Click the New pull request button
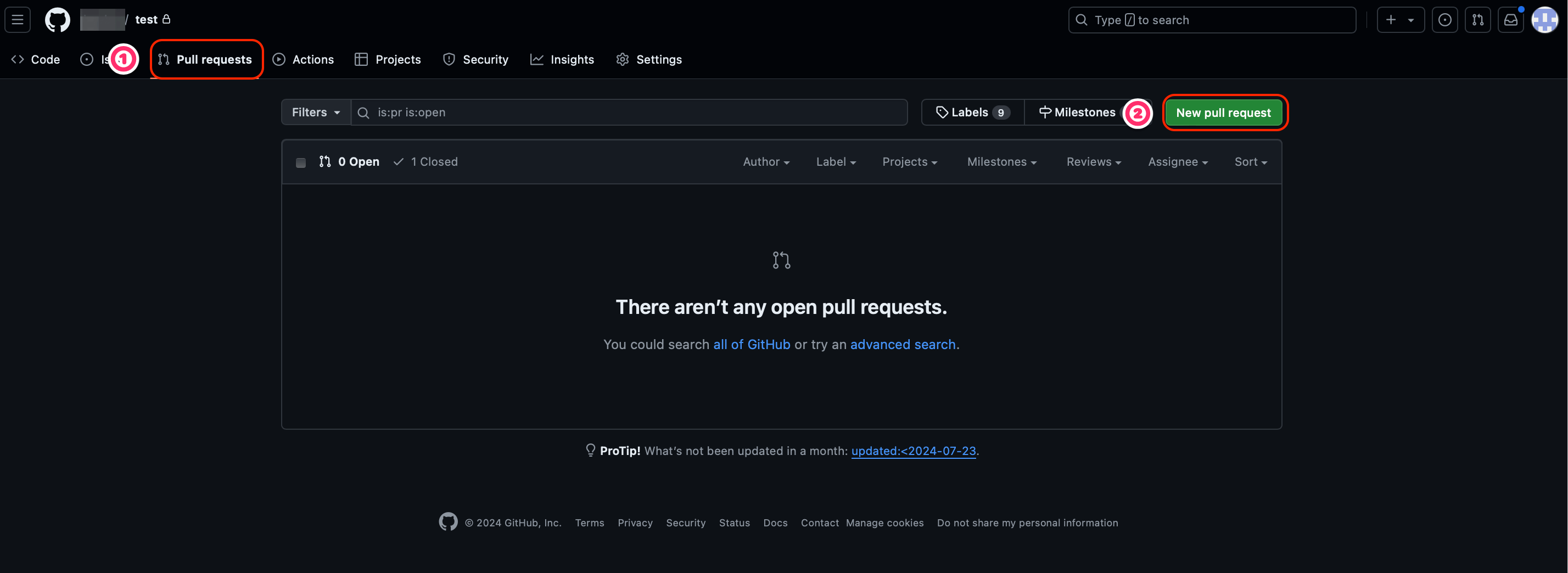Screen dimensions: 1568x573 pyautogui.click(x=1223, y=113)
